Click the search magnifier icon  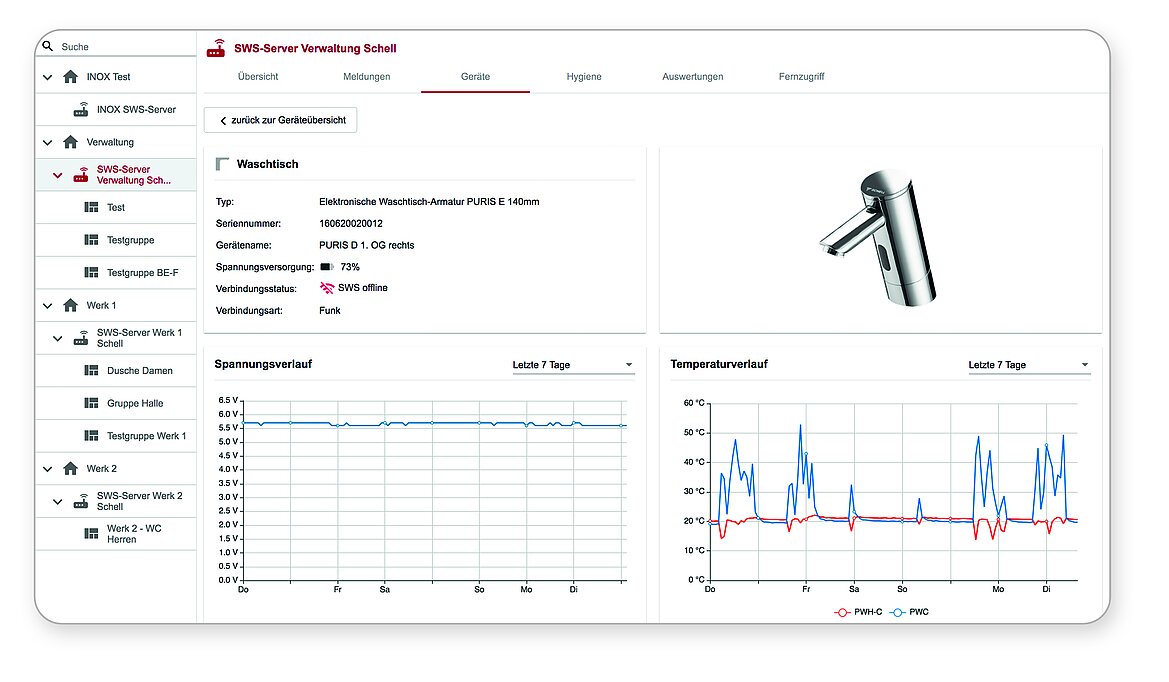[x=47, y=46]
